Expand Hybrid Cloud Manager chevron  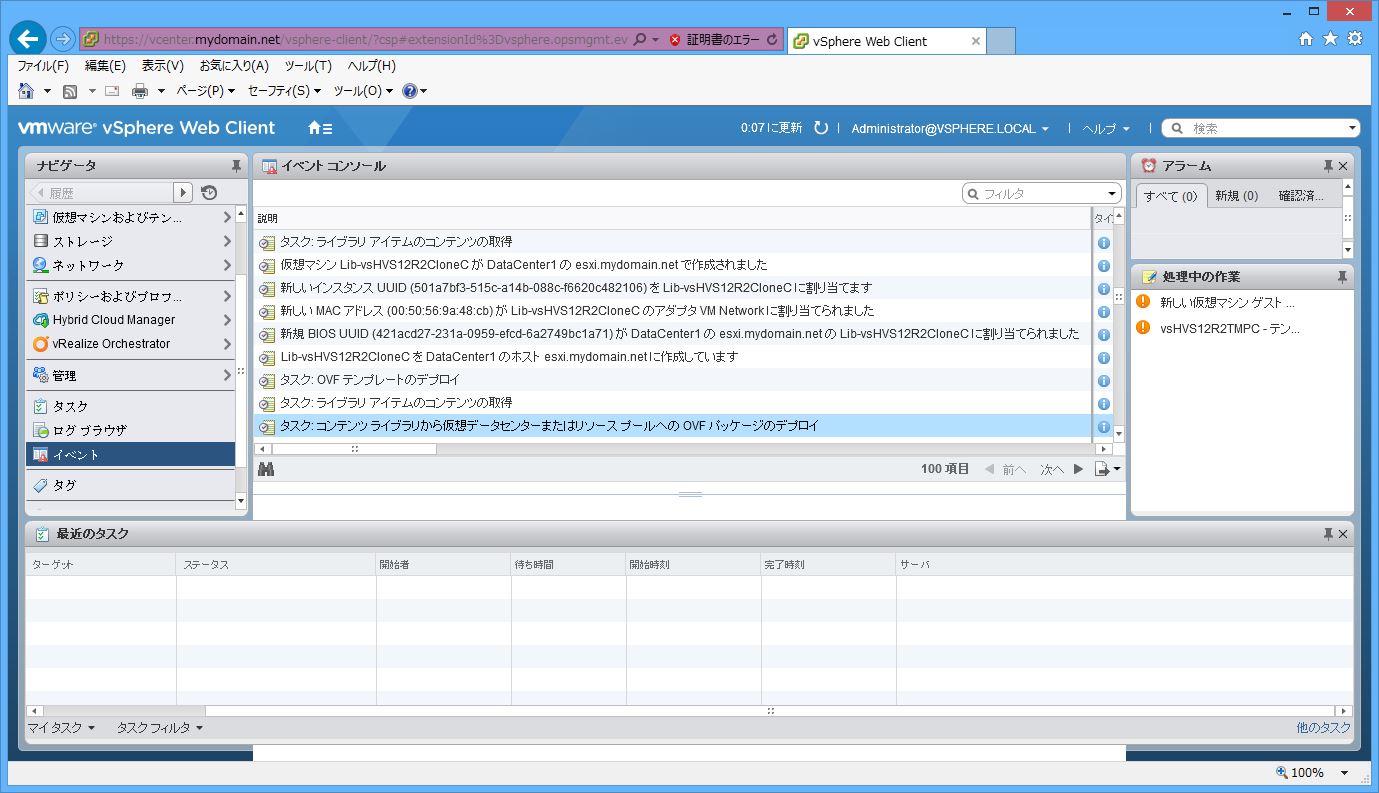(x=227, y=320)
